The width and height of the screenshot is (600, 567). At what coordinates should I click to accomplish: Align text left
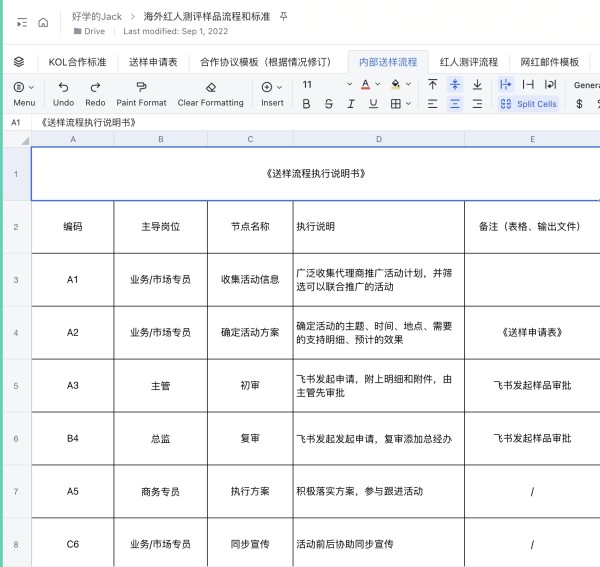coord(432,104)
